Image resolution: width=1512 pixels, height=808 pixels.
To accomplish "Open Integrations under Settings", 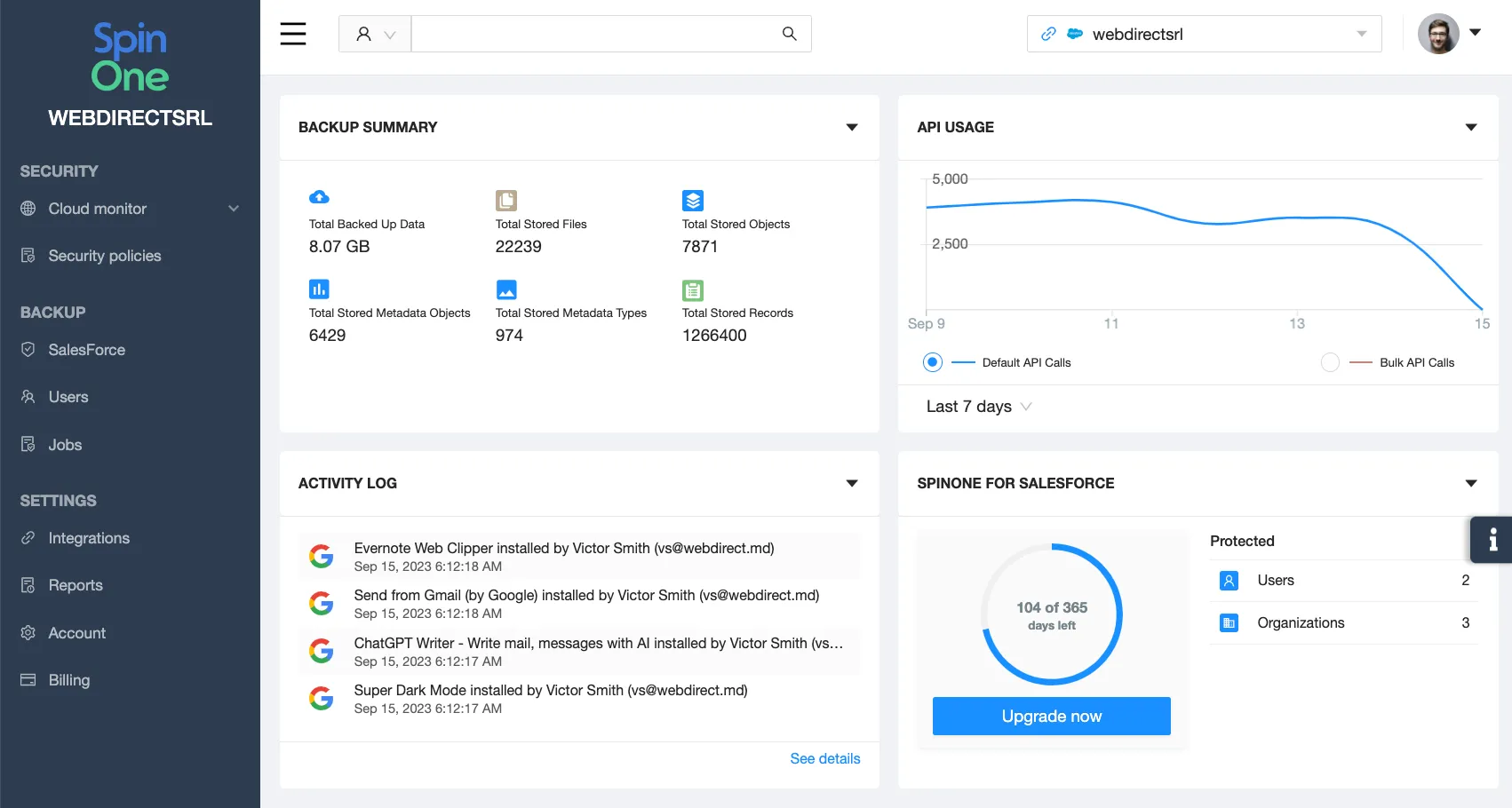I will pyautogui.click(x=88, y=538).
